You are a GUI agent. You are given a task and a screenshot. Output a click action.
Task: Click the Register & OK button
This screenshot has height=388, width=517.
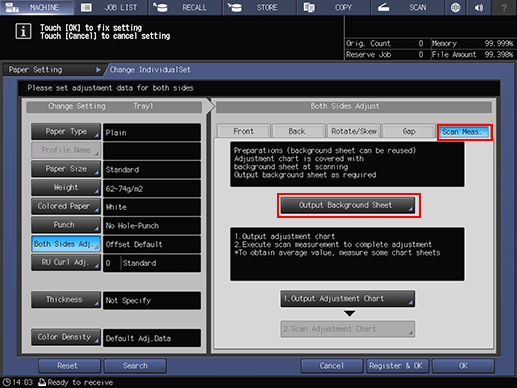396,366
